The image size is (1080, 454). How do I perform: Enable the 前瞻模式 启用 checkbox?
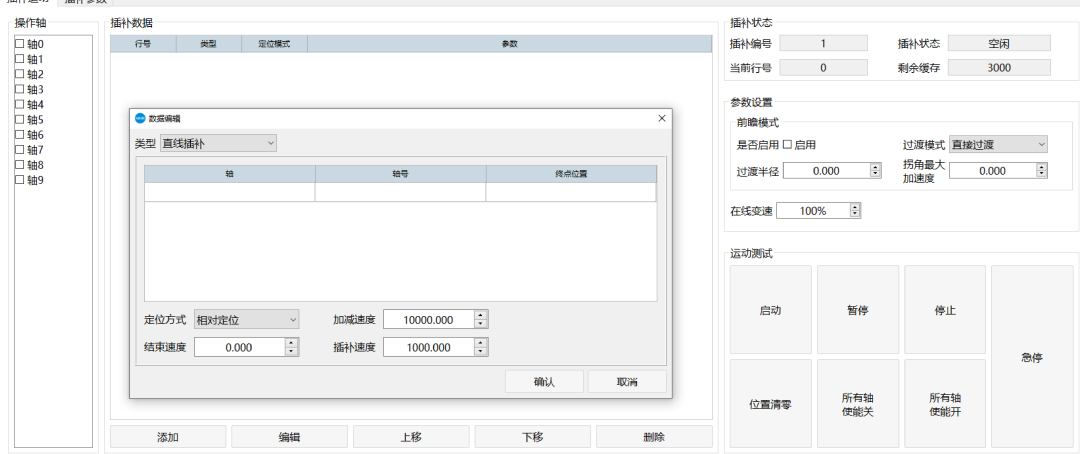[x=788, y=145]
